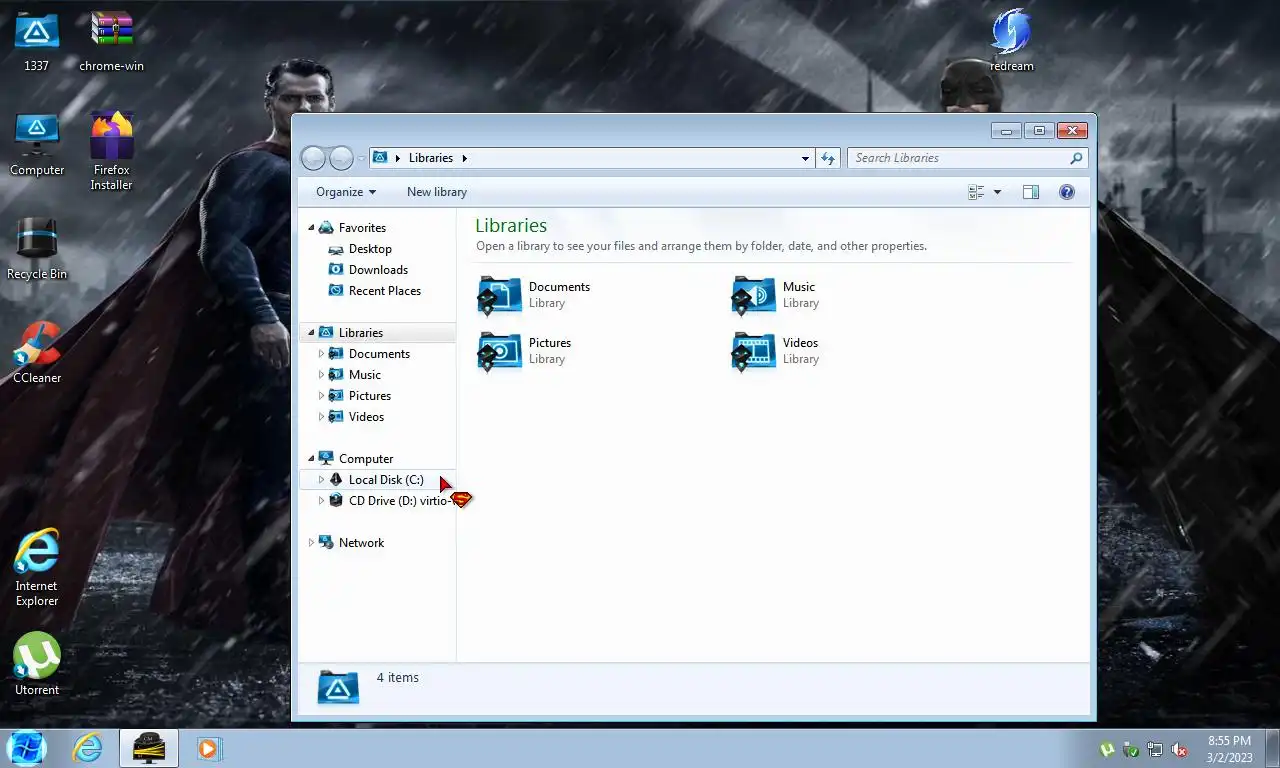Show the preview pane icon
This screenshot has width=1280, height=768.
click(x=1031, y=192)
